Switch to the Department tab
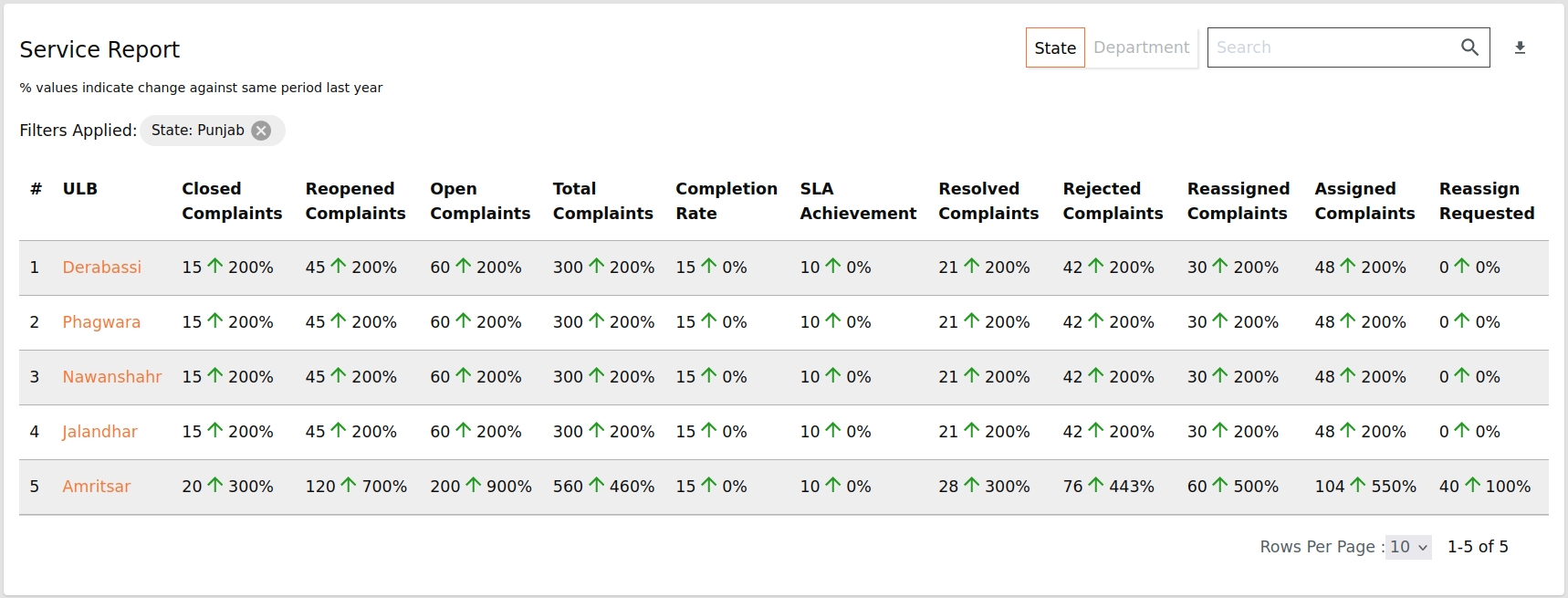The image size is (1568, 598). [1141, 47]
